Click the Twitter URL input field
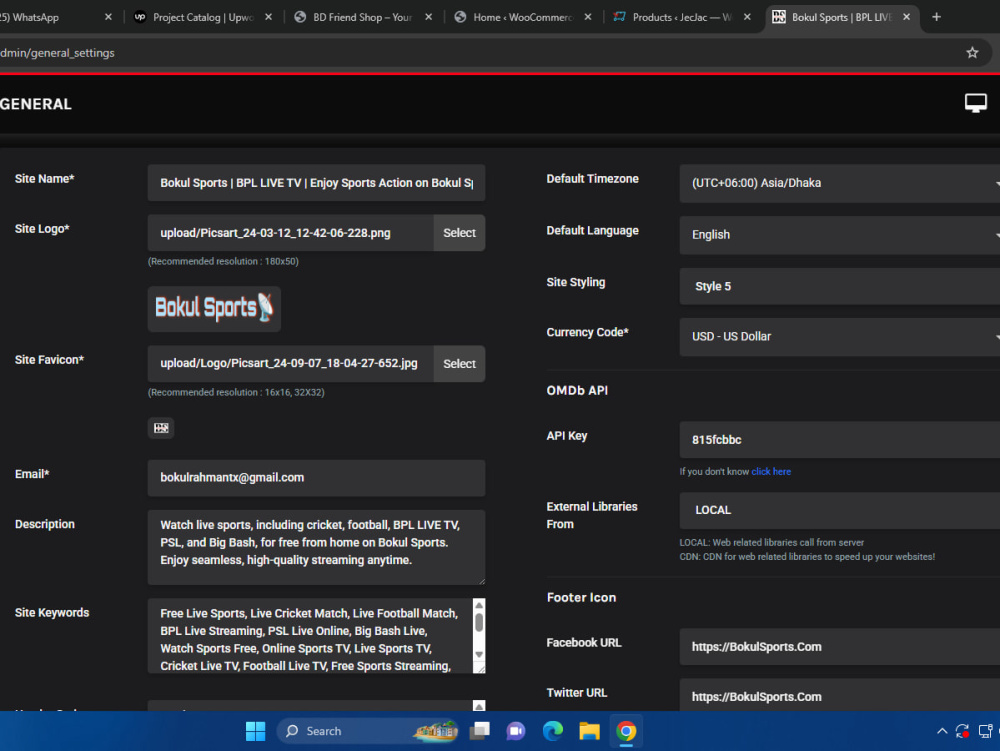The height and width of the screenshot is (751, 1000). 839,697
